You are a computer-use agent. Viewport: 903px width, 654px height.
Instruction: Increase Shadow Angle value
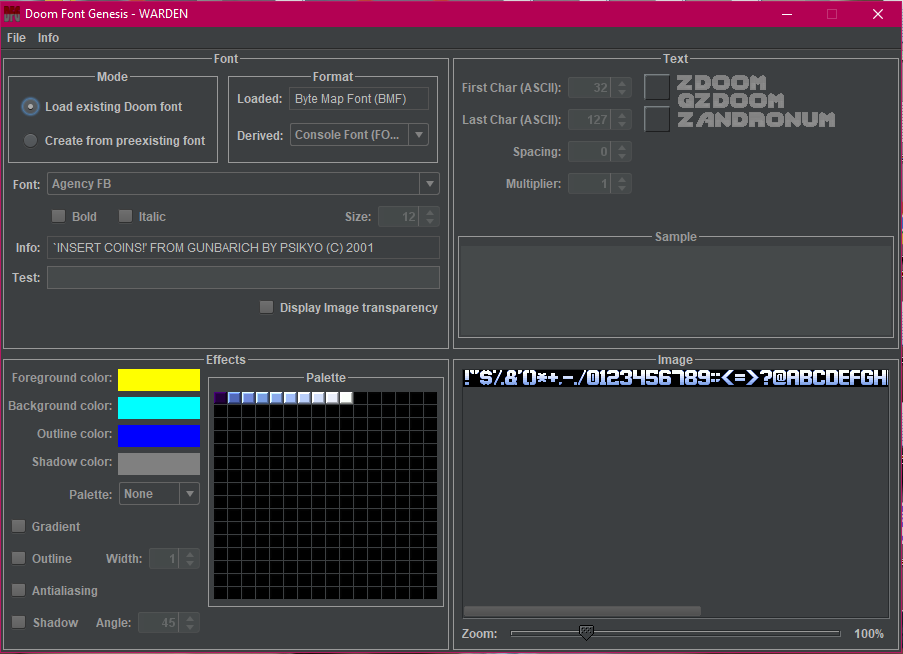tap(190, 618)
